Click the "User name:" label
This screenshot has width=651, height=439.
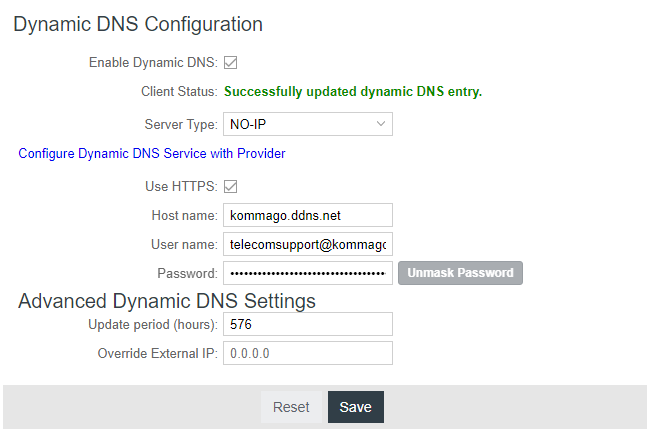[x=184, y=244]
